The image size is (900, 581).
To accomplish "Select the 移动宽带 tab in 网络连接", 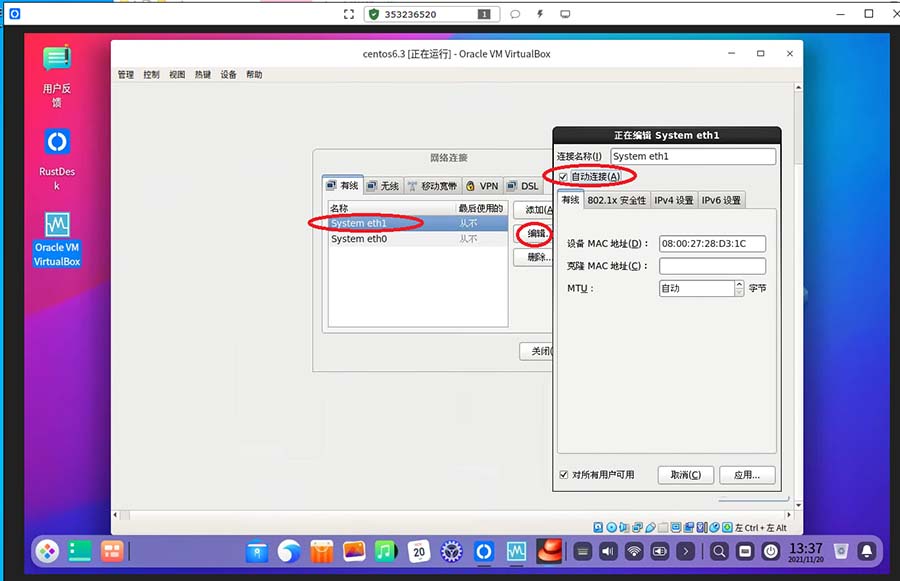I will (x=432, y=186).
